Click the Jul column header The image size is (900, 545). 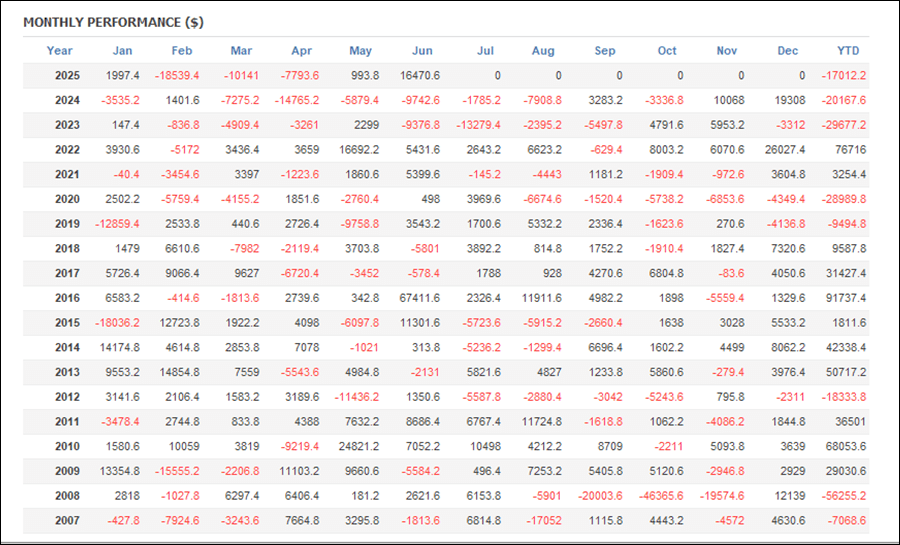(x=485, y=50)
